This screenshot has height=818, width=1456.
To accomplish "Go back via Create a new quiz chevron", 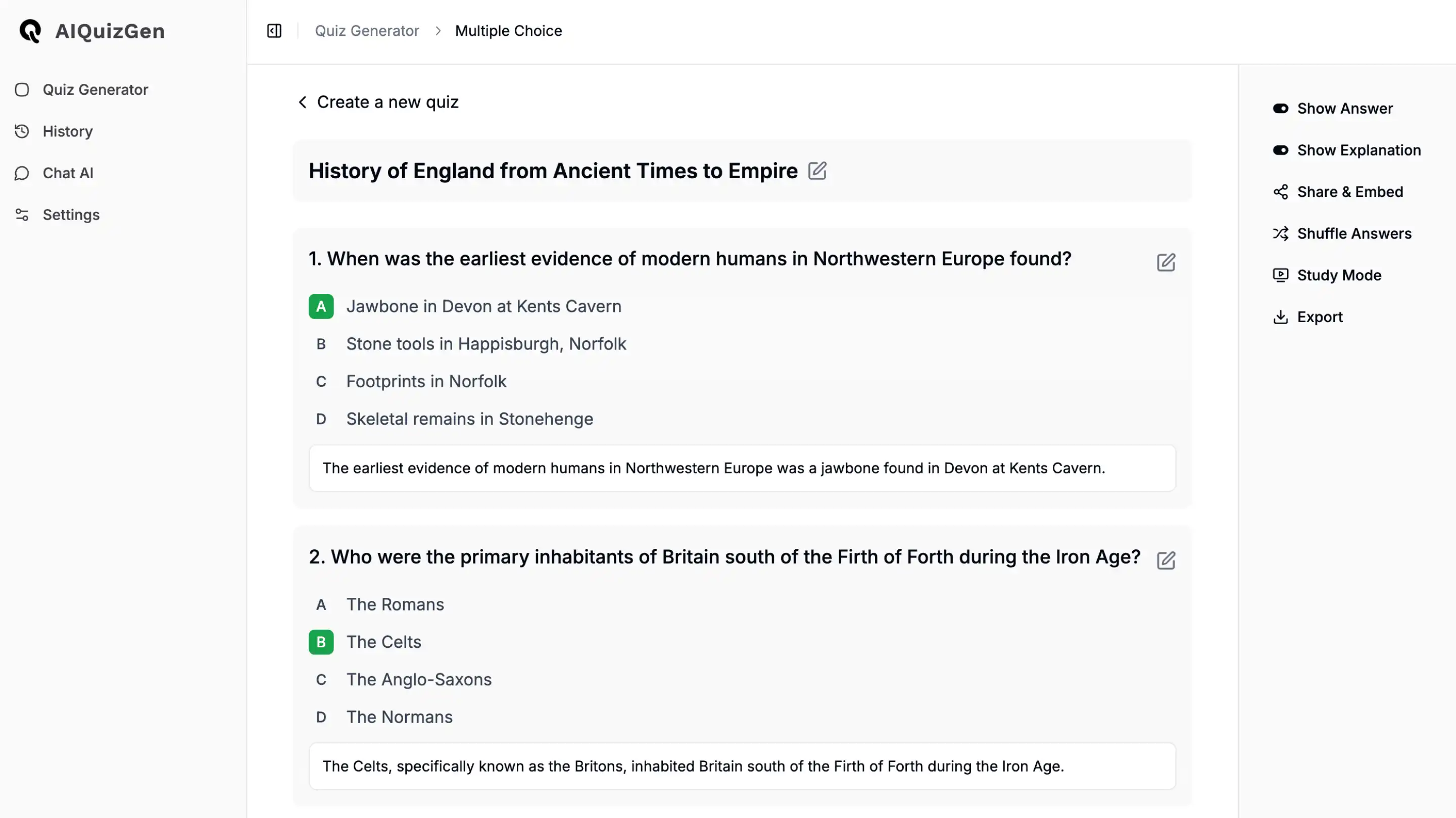I will (303, 102).
